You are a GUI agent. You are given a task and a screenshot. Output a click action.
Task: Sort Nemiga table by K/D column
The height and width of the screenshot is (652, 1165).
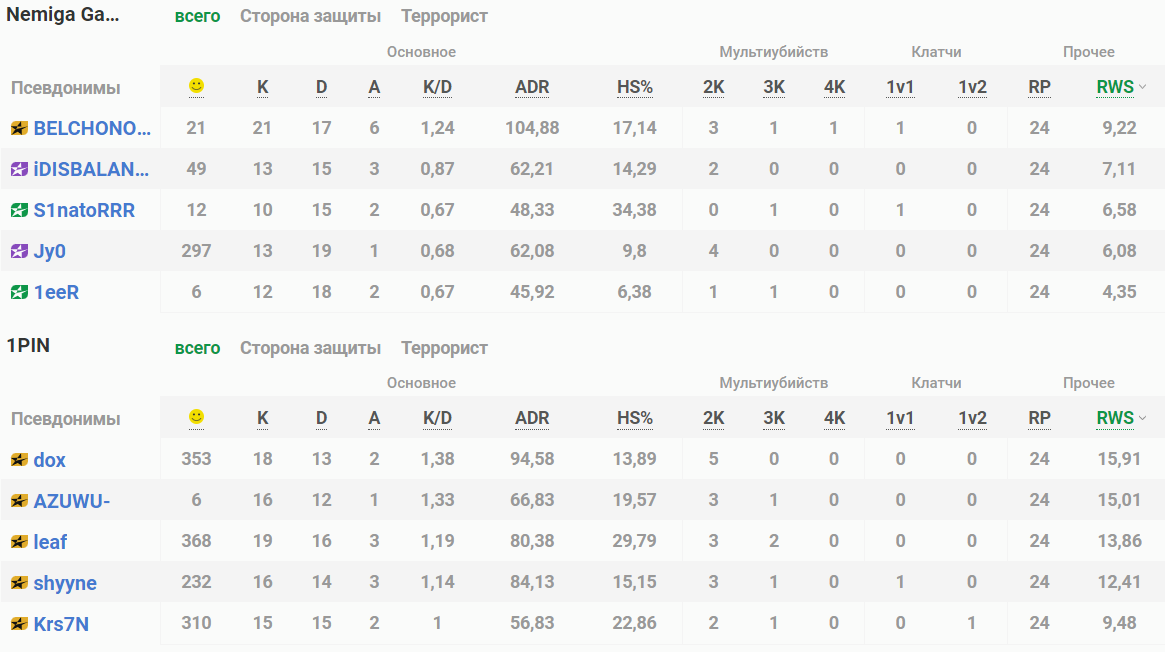pyautogui.click(x=437, y=87)
